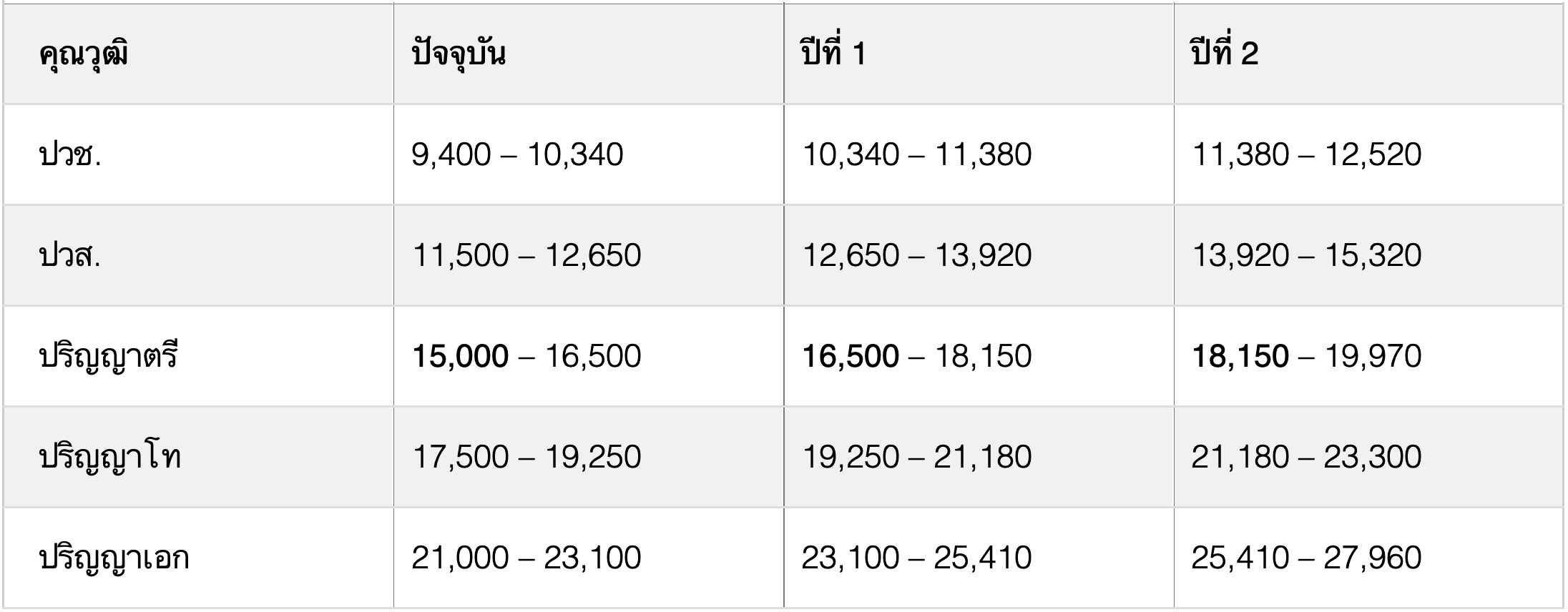Screen dimensions: 1568x612
Task: Click the cell showing 18,150 – 19,970
Action: pos(1306,357)
